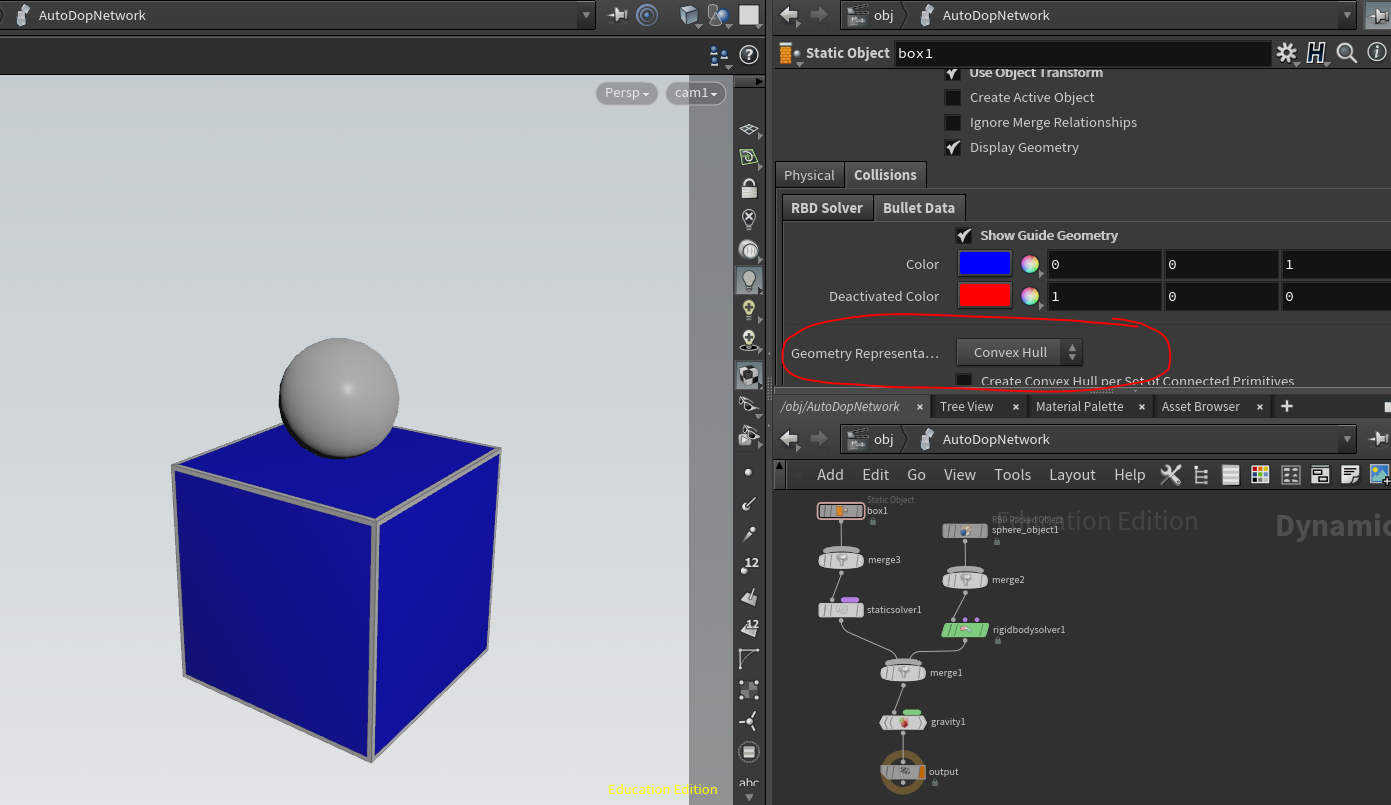The width and height of the screenshot is (1391, 805).
Task: Switch to the Bullet Data tab
Action: click(918, 208)
